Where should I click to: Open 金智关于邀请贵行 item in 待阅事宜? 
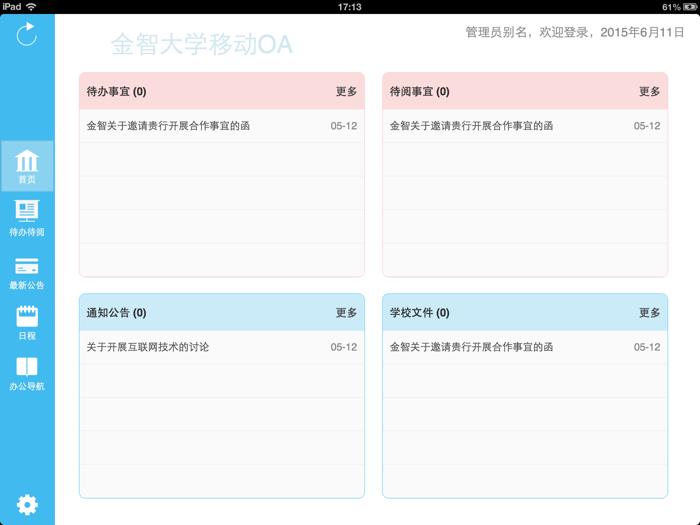[x=525, y=126]
